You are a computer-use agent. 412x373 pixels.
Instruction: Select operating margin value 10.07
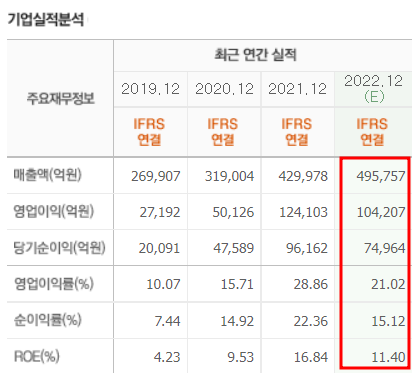(x=163, y=285)
